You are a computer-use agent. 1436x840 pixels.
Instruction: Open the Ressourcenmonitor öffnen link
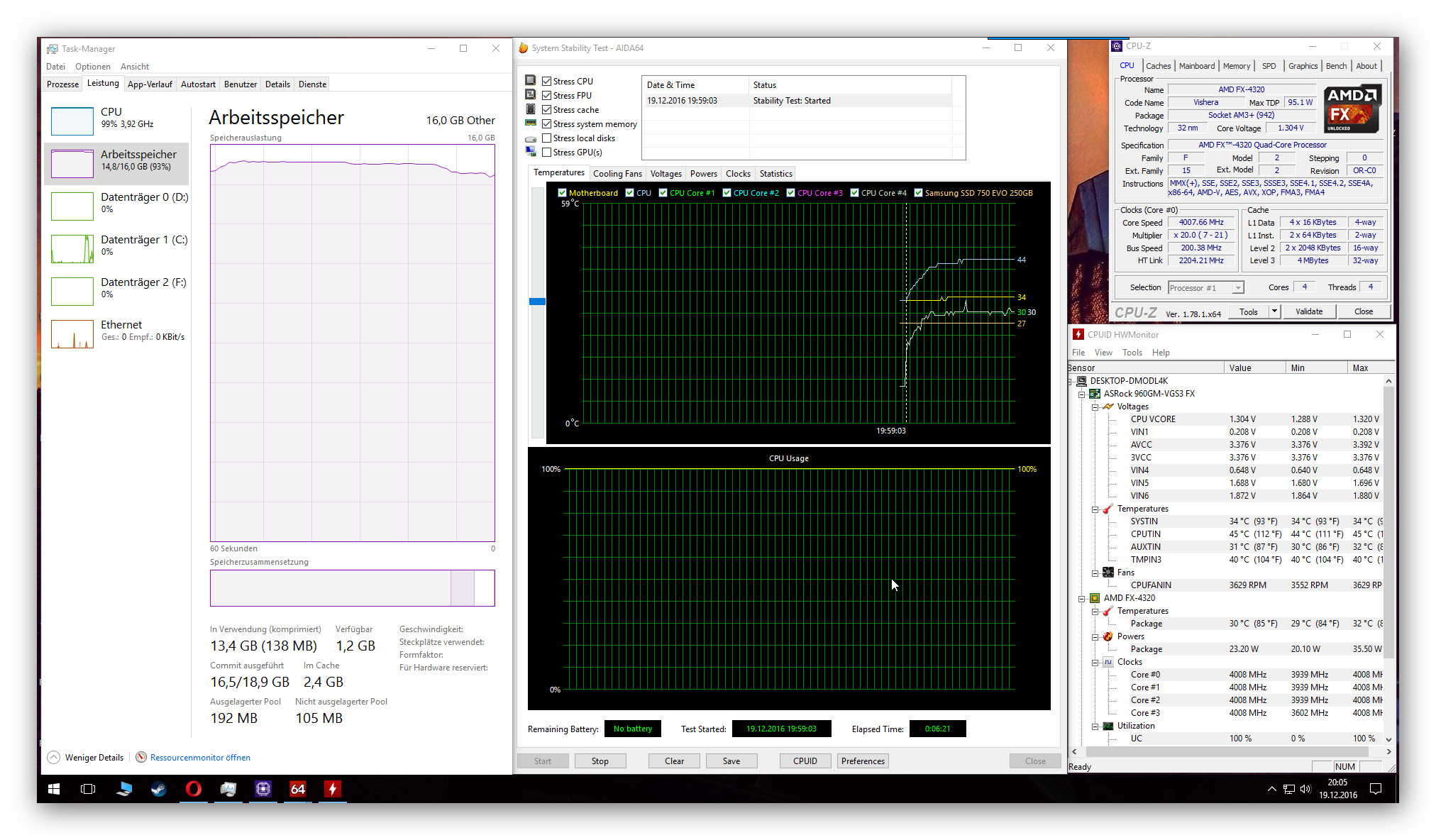click(x=200, y=758)
